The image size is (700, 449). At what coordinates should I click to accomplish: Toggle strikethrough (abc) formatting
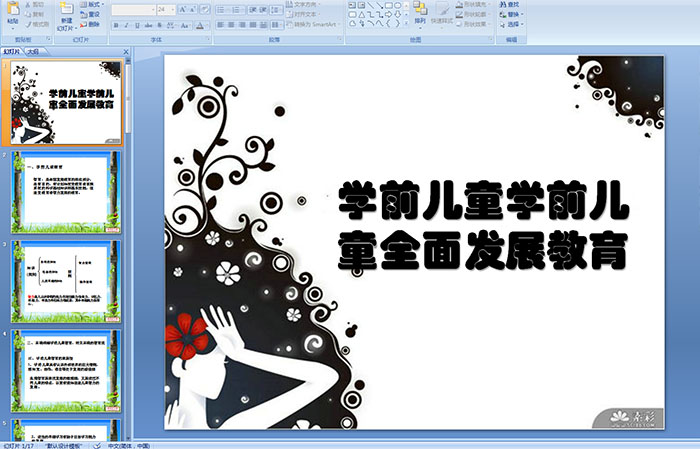click(x=148, y=25)
